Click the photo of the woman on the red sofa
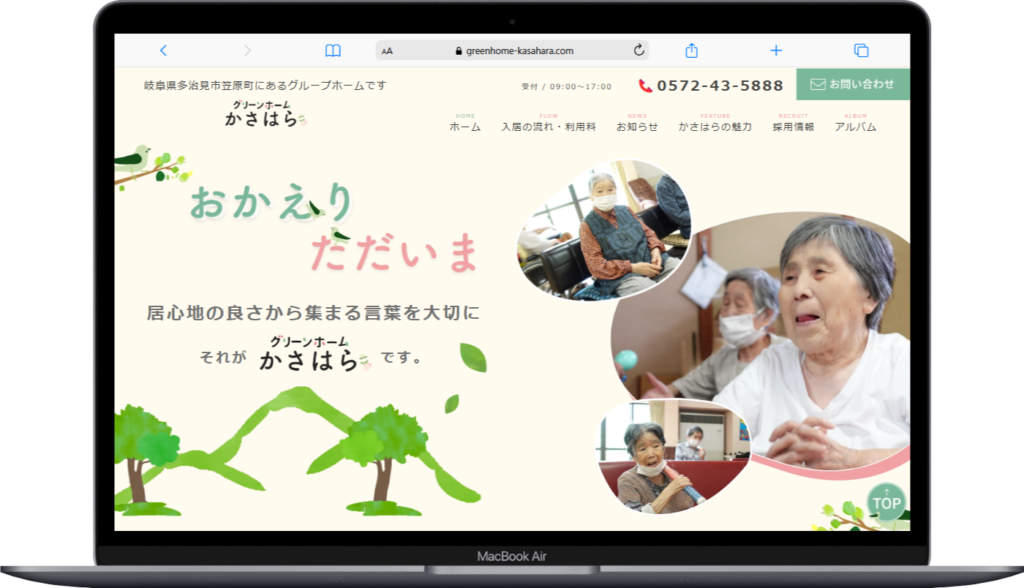 coord(673,455)
